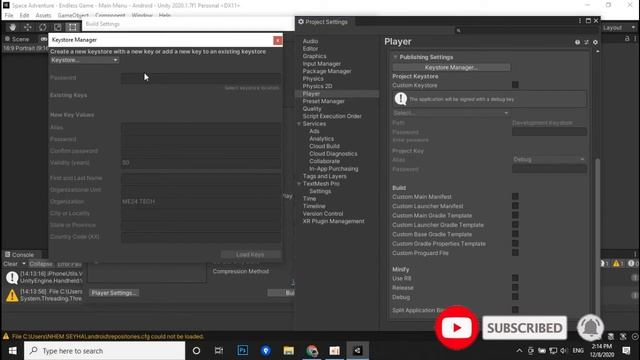Open console Clear dropdown arrow

click(x=24, y=264)
